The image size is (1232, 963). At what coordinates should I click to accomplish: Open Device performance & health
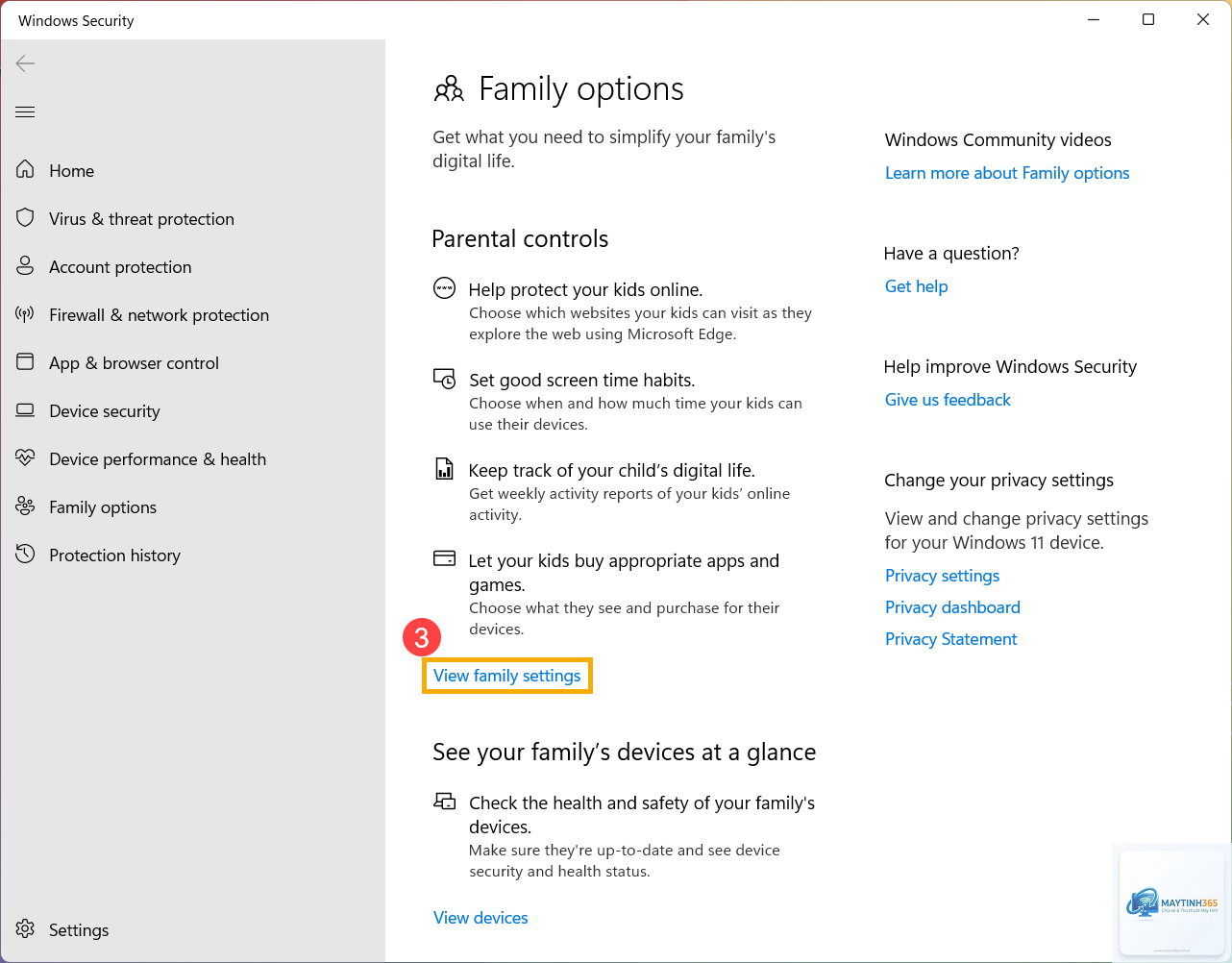pos(192,458)
